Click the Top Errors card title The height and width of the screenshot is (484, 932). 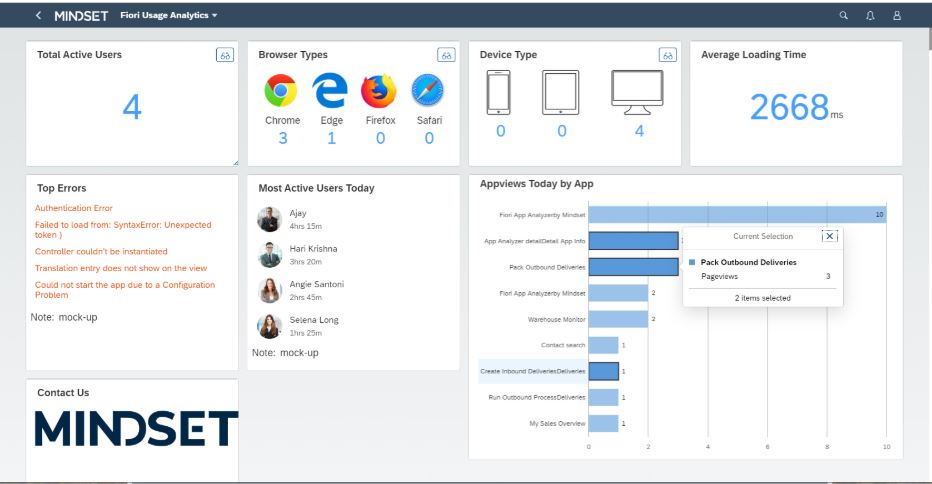click(x=62, y=188)
